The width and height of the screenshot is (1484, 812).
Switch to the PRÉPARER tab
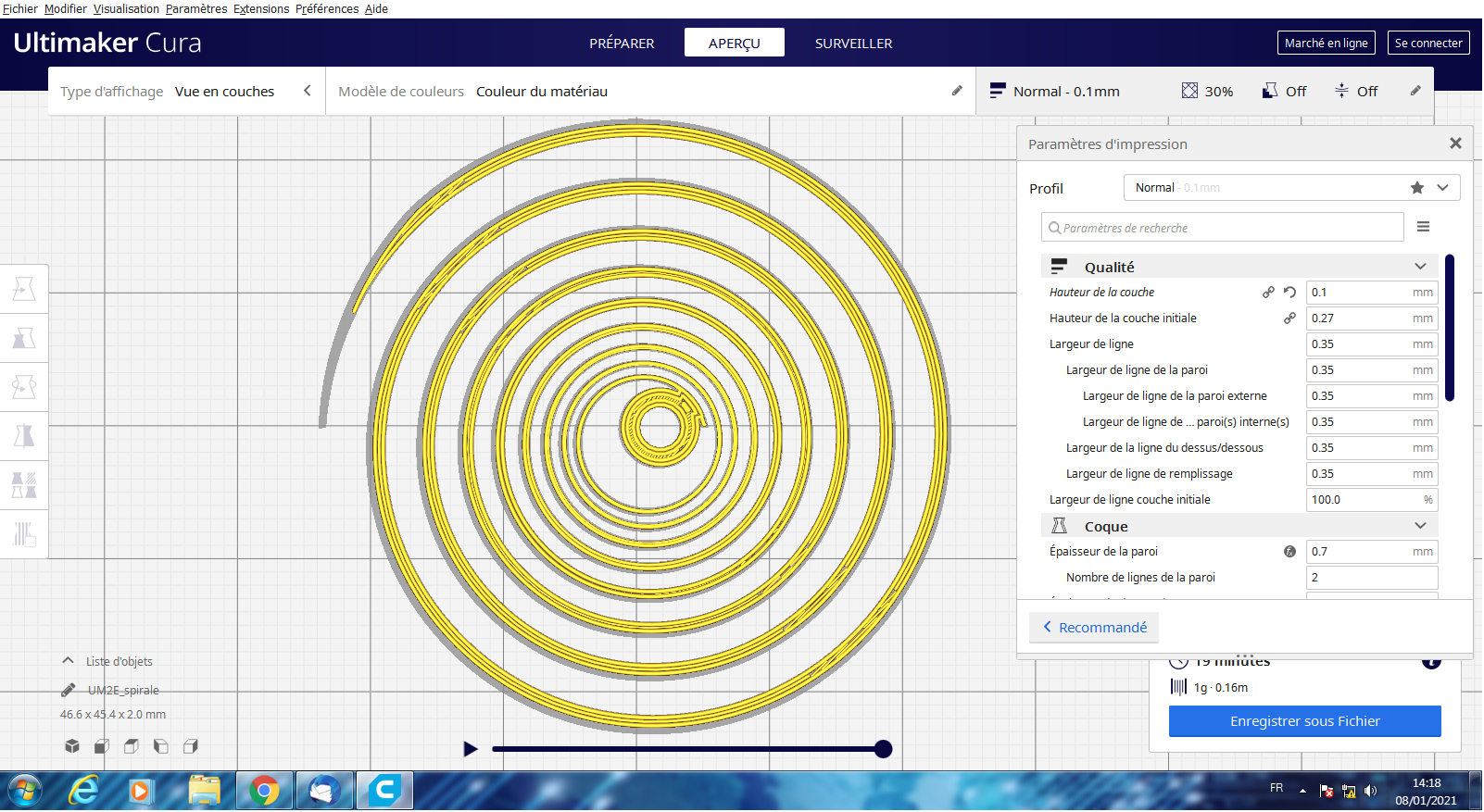pyautogui.click(x=622, y=44)
